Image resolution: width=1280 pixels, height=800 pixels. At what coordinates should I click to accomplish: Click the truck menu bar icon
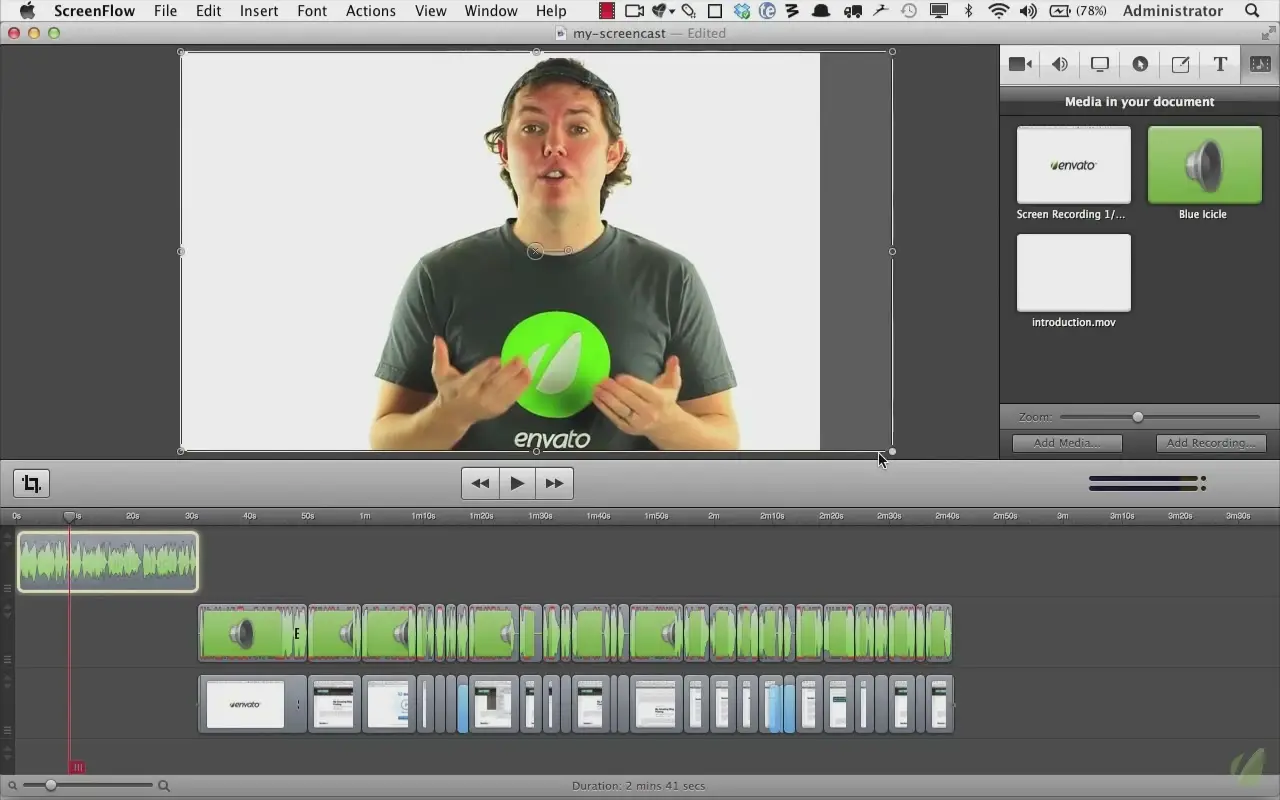coord(853,11)
